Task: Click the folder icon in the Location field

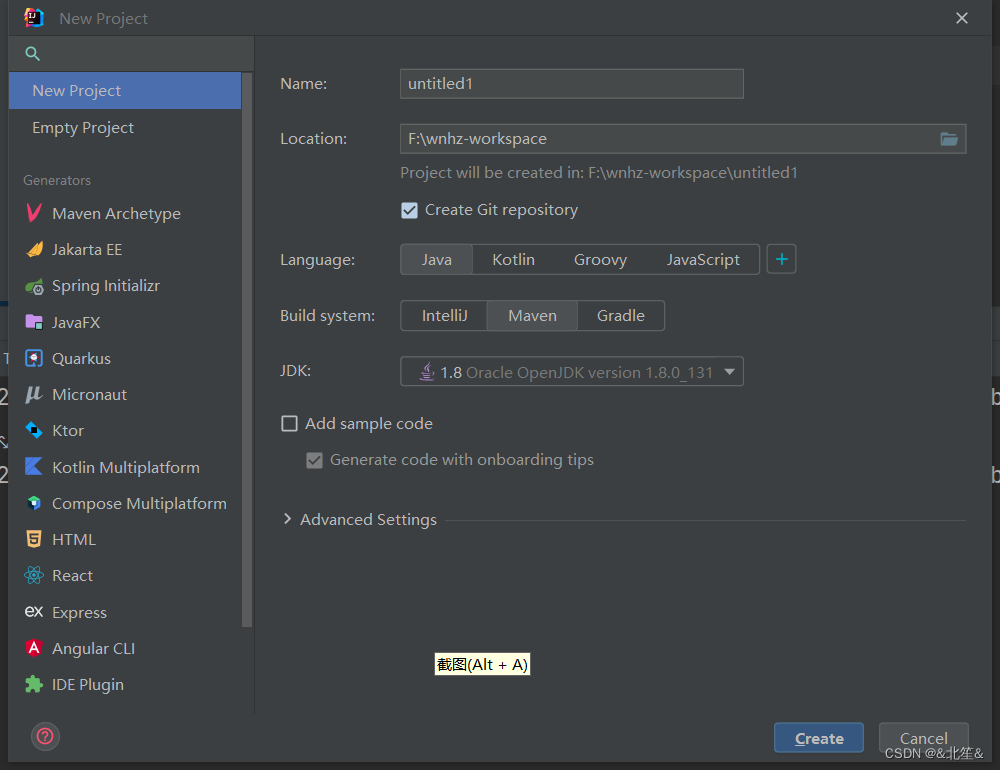Action: (x=949, y=139)
